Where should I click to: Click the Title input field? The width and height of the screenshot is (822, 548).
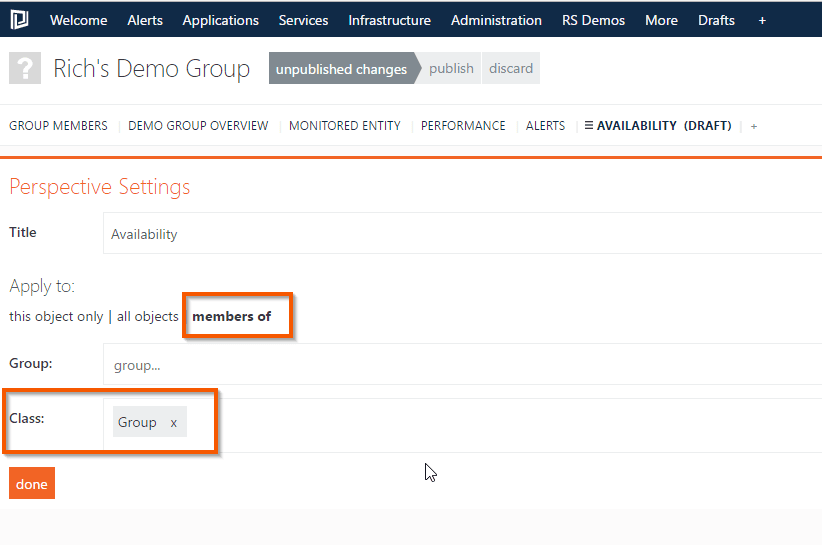pyautogui.click(x=460, y=234)
